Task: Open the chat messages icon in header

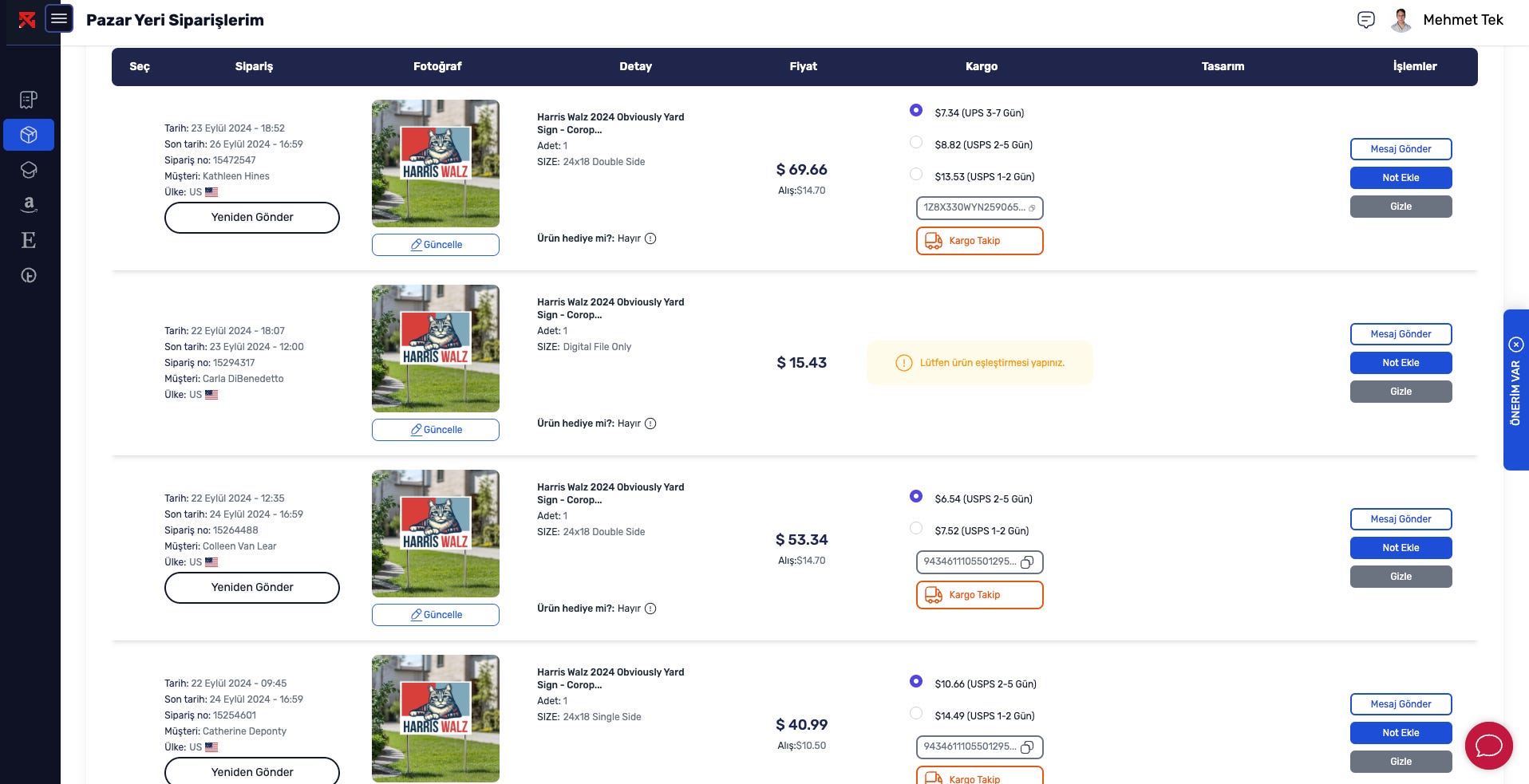Action: click(x=1366, y=20)
